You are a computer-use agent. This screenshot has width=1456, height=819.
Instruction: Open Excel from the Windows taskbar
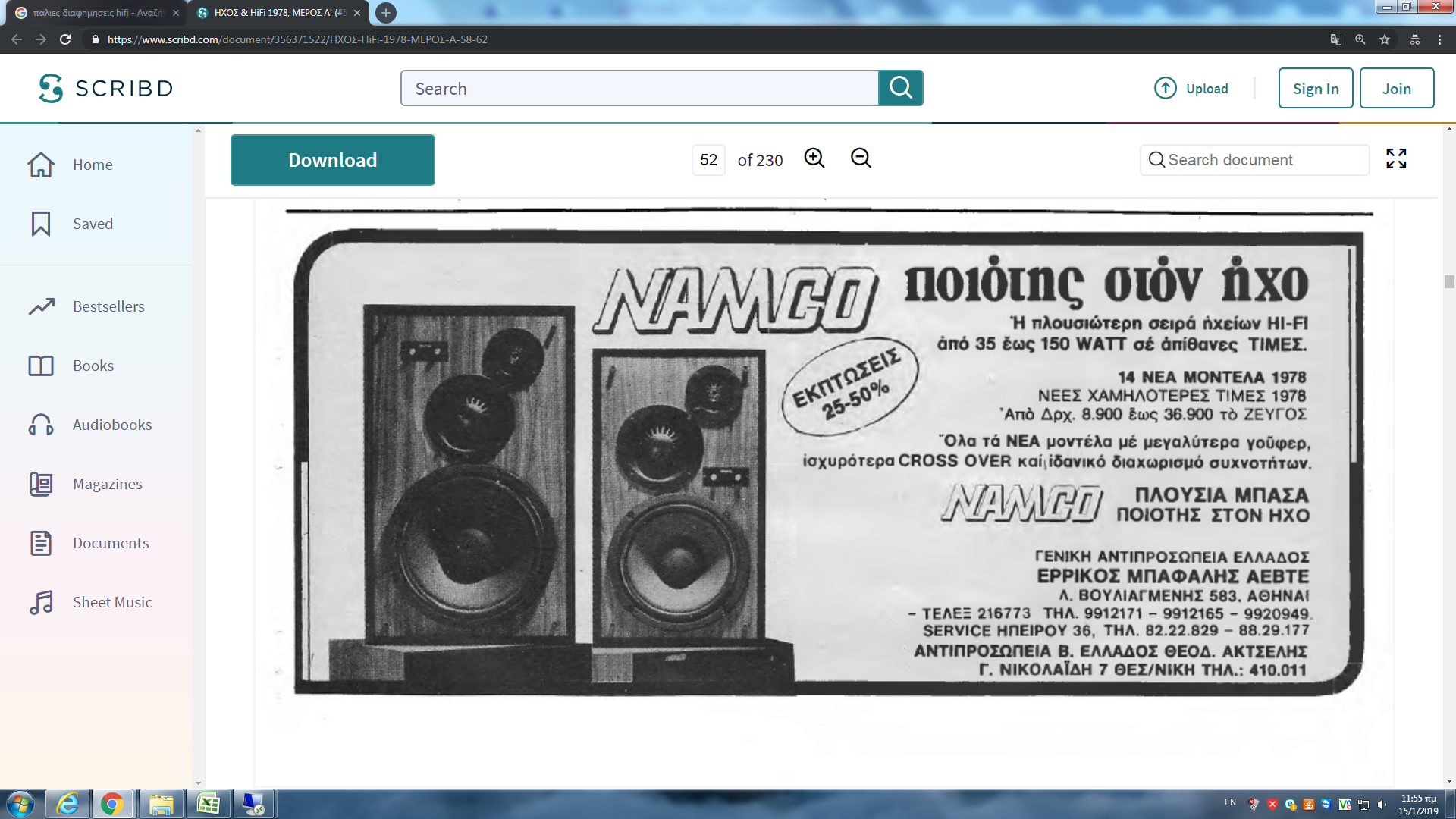pyautogui.click(x=208, y=804)
